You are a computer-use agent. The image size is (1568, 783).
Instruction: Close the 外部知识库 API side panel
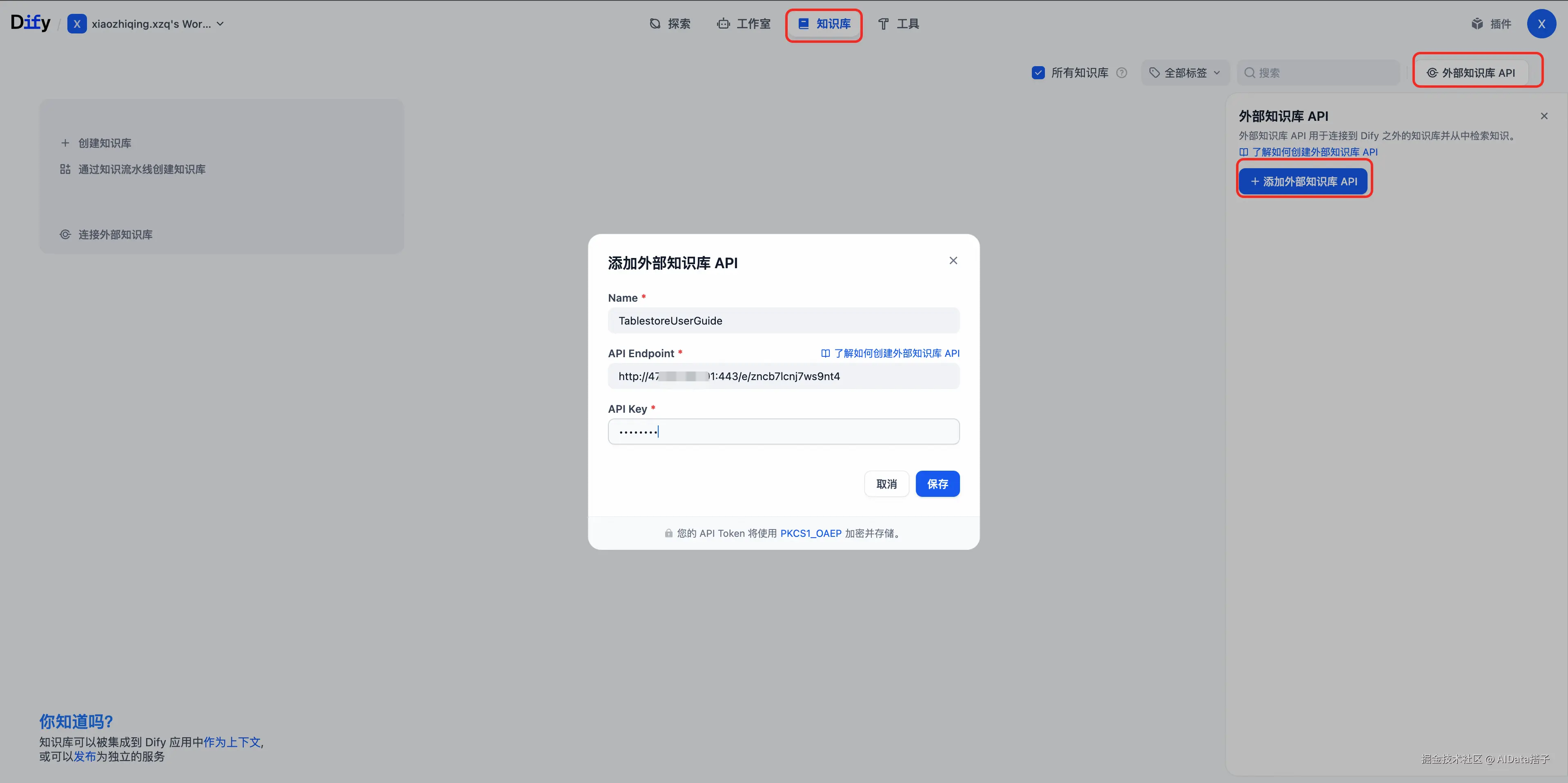pyautogui.click(x=1544, y=116)
